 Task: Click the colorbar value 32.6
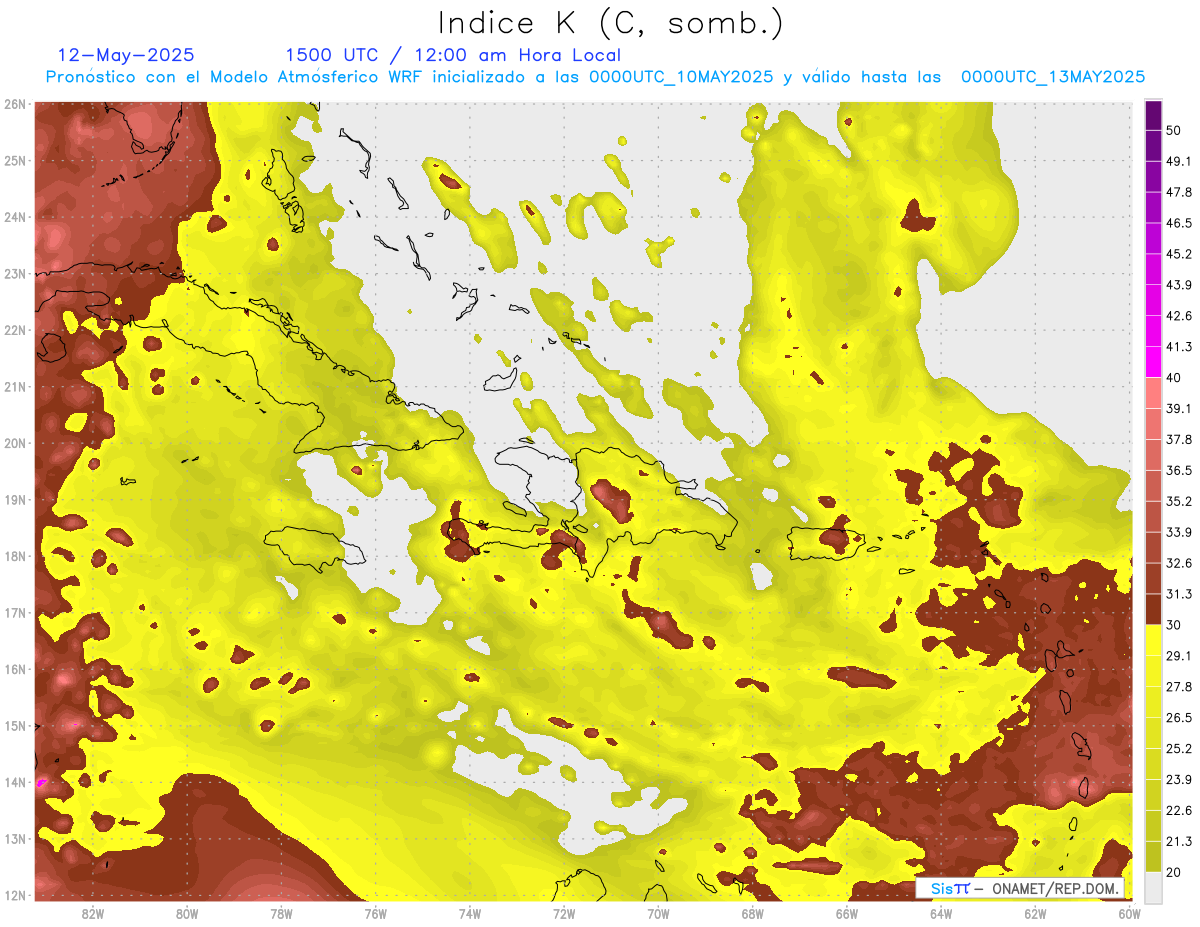click(x=1179, y=563)
